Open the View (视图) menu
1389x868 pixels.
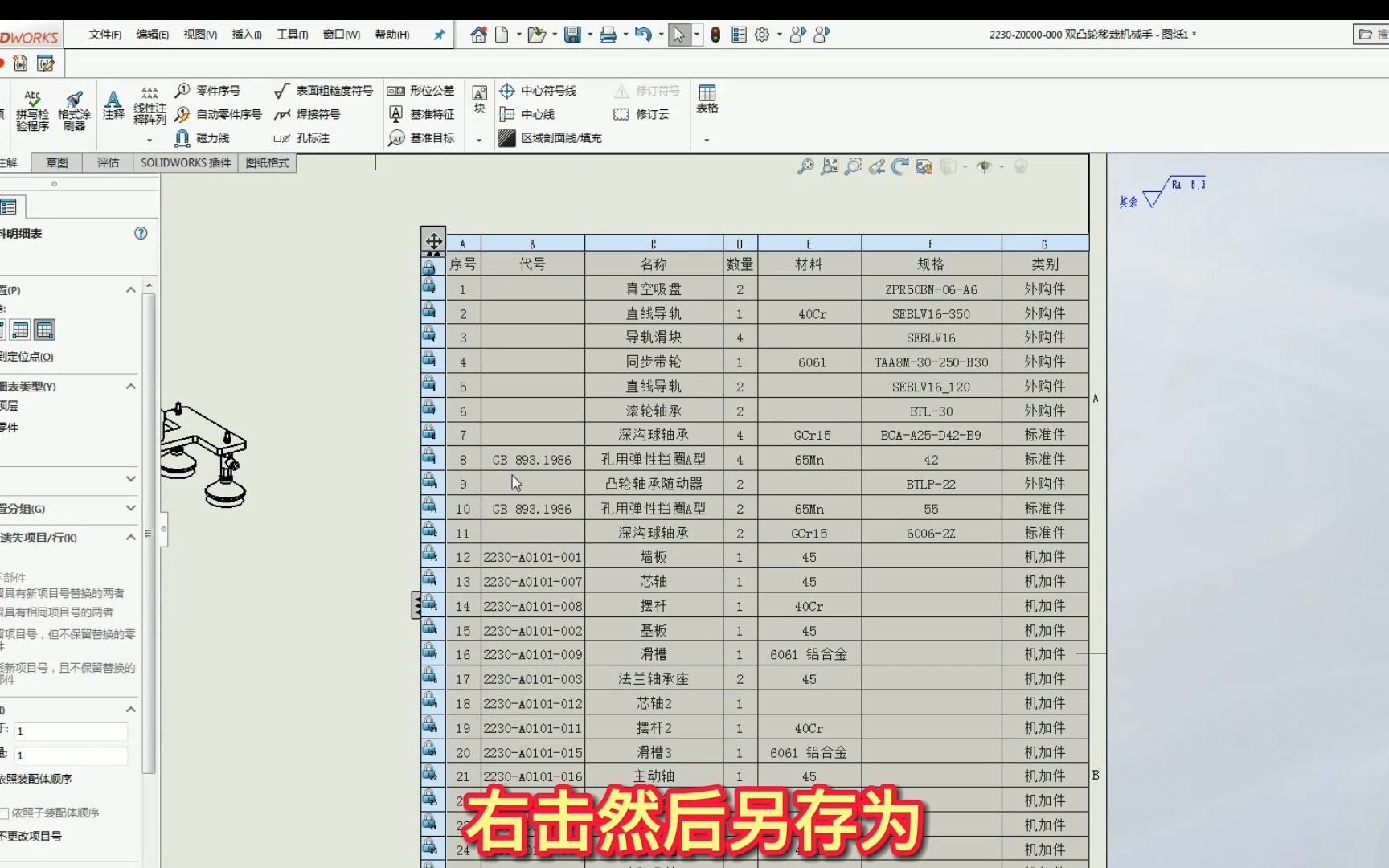(200, 35)
